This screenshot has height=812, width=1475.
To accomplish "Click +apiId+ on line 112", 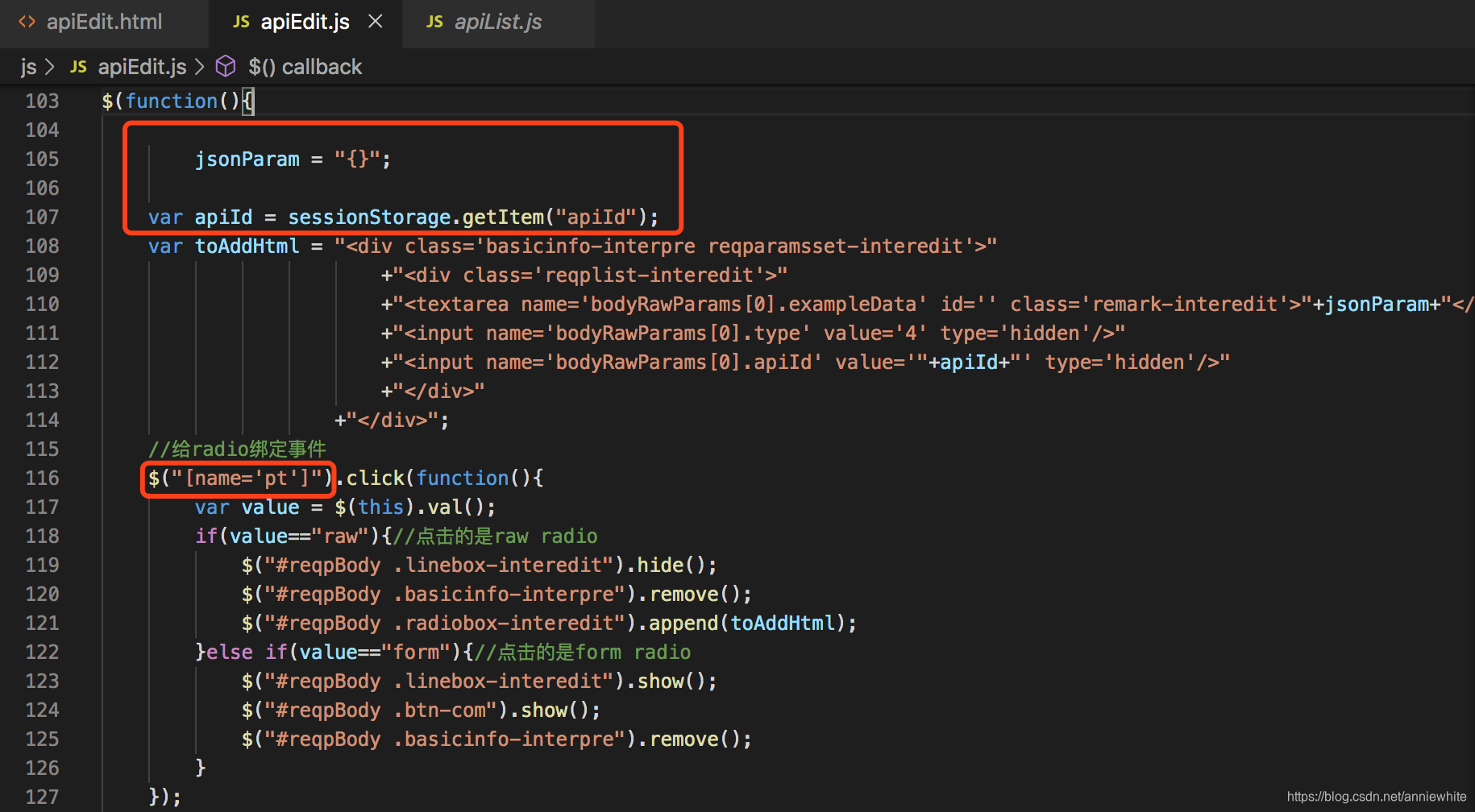I will (x=969, y=362).
